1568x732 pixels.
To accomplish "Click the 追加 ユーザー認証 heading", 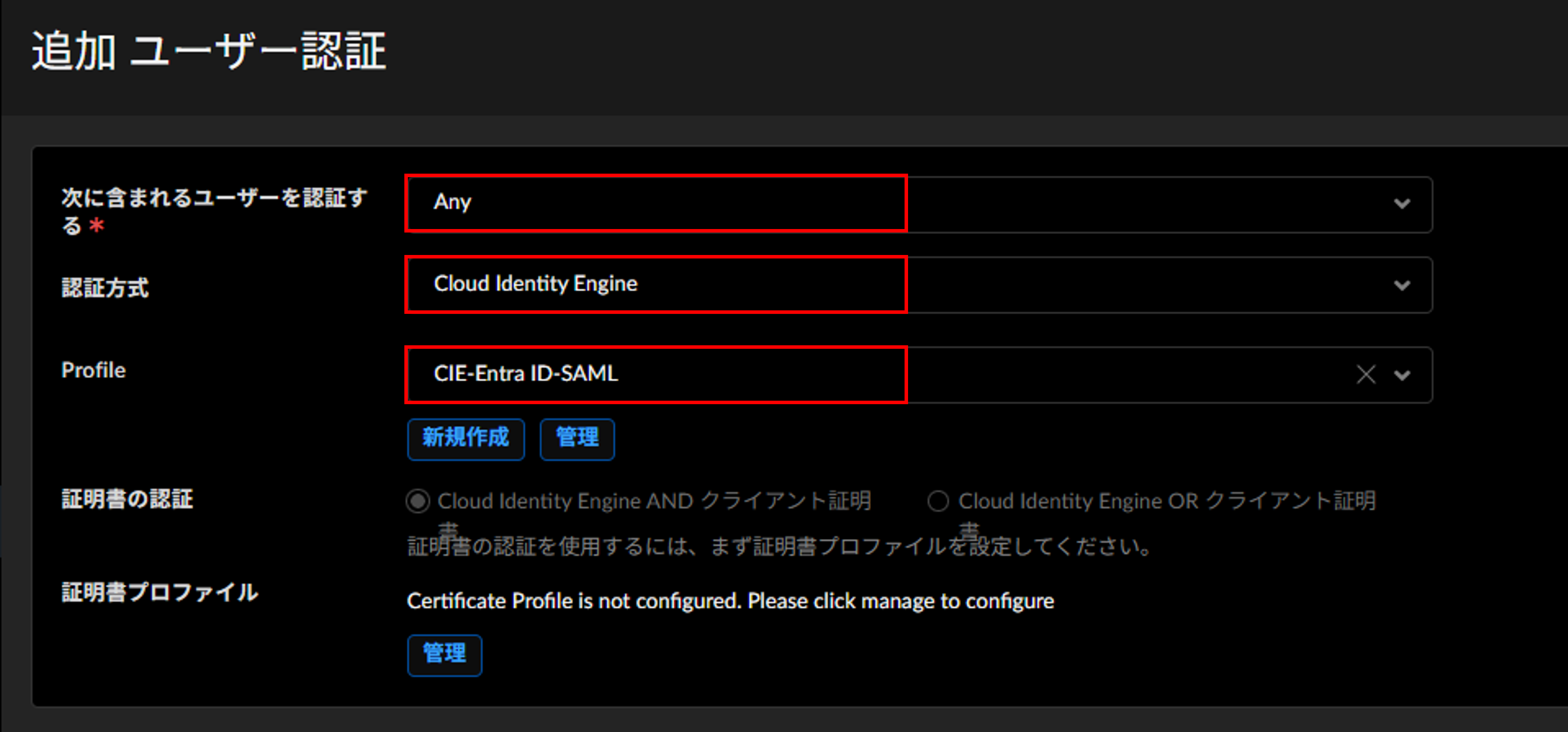I will coord(209,51).
